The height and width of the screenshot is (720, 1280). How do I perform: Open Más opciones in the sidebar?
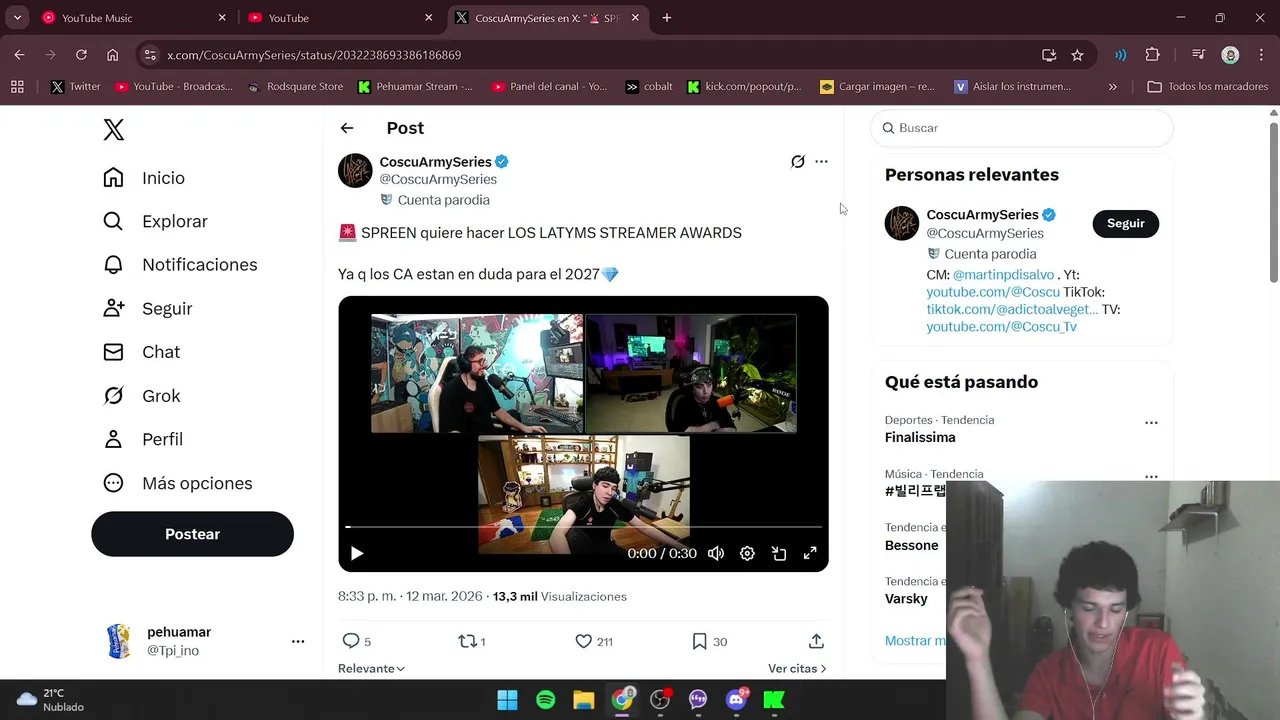coord(177,483)
